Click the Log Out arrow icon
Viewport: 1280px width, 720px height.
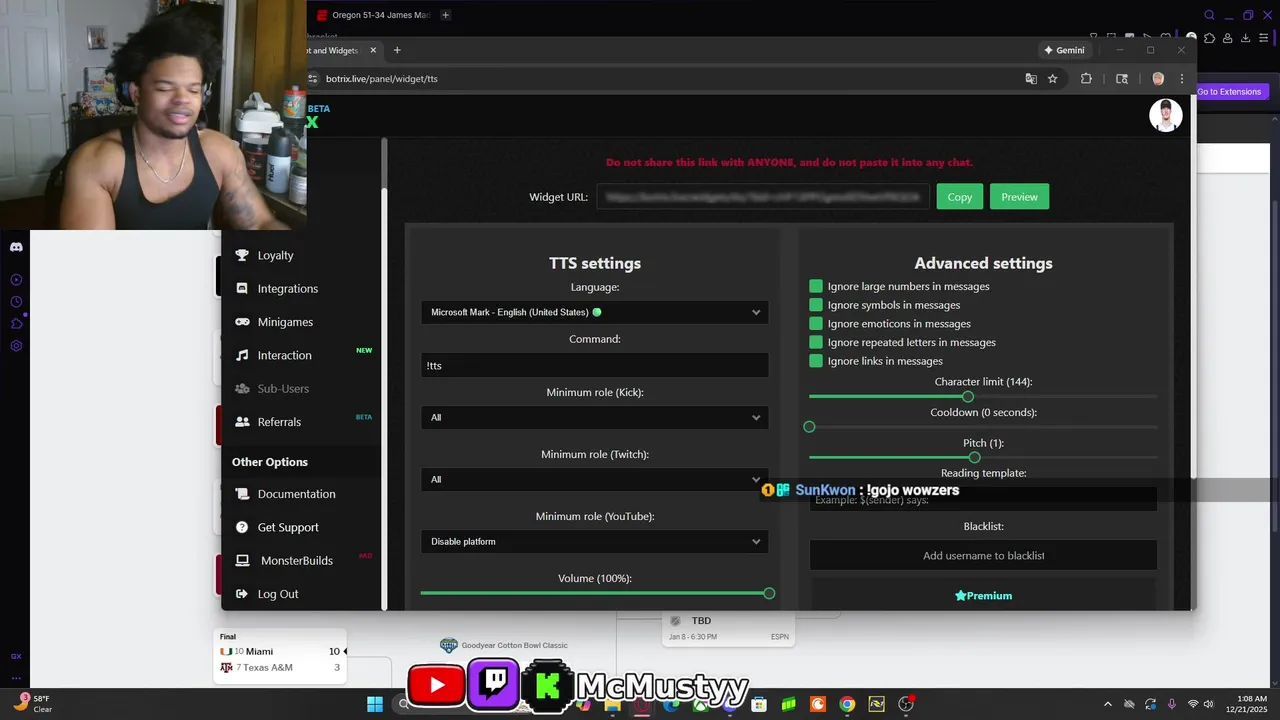click(x=241, y=594)
